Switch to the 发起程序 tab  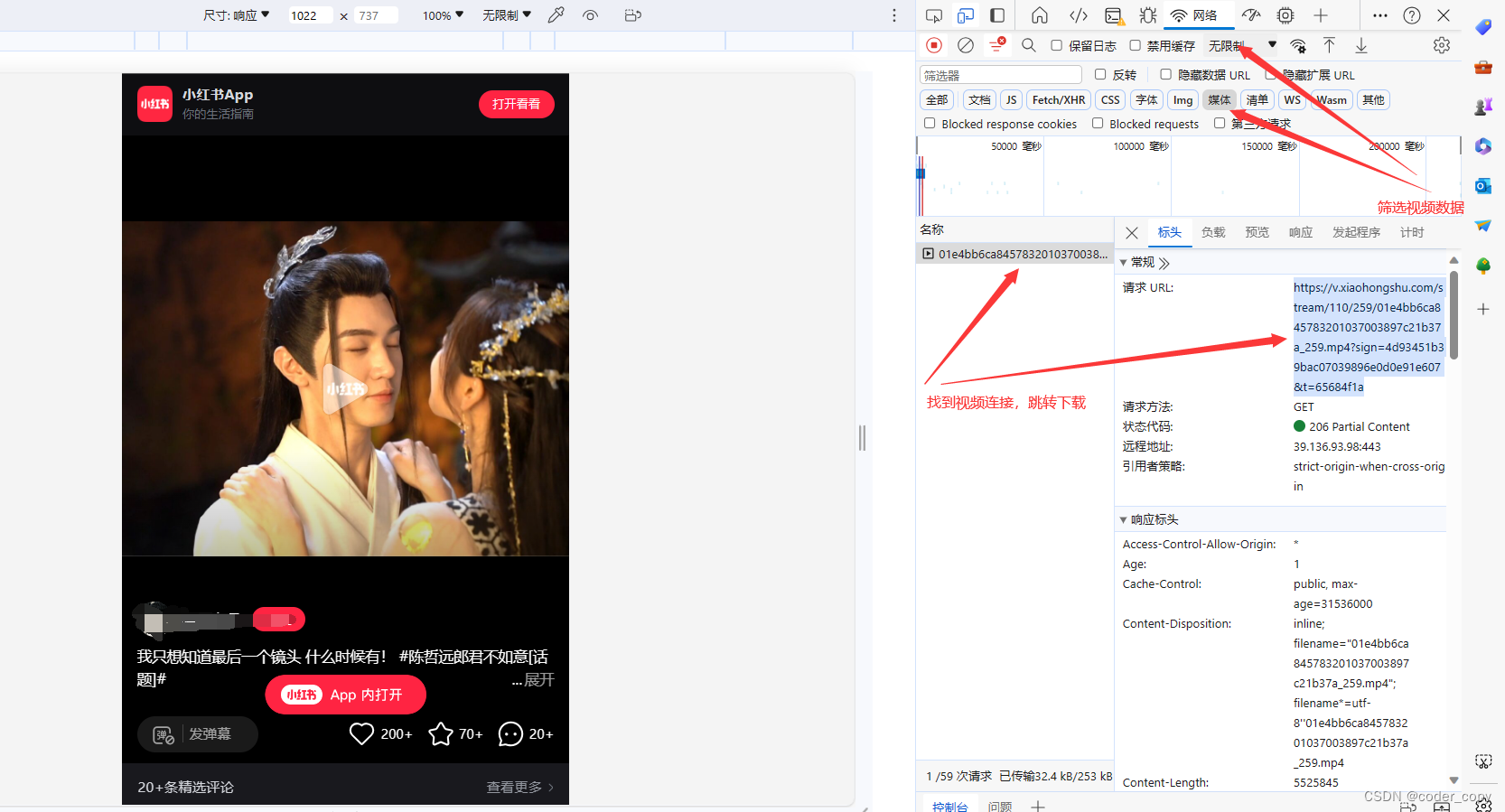[x=1356, y=232]
